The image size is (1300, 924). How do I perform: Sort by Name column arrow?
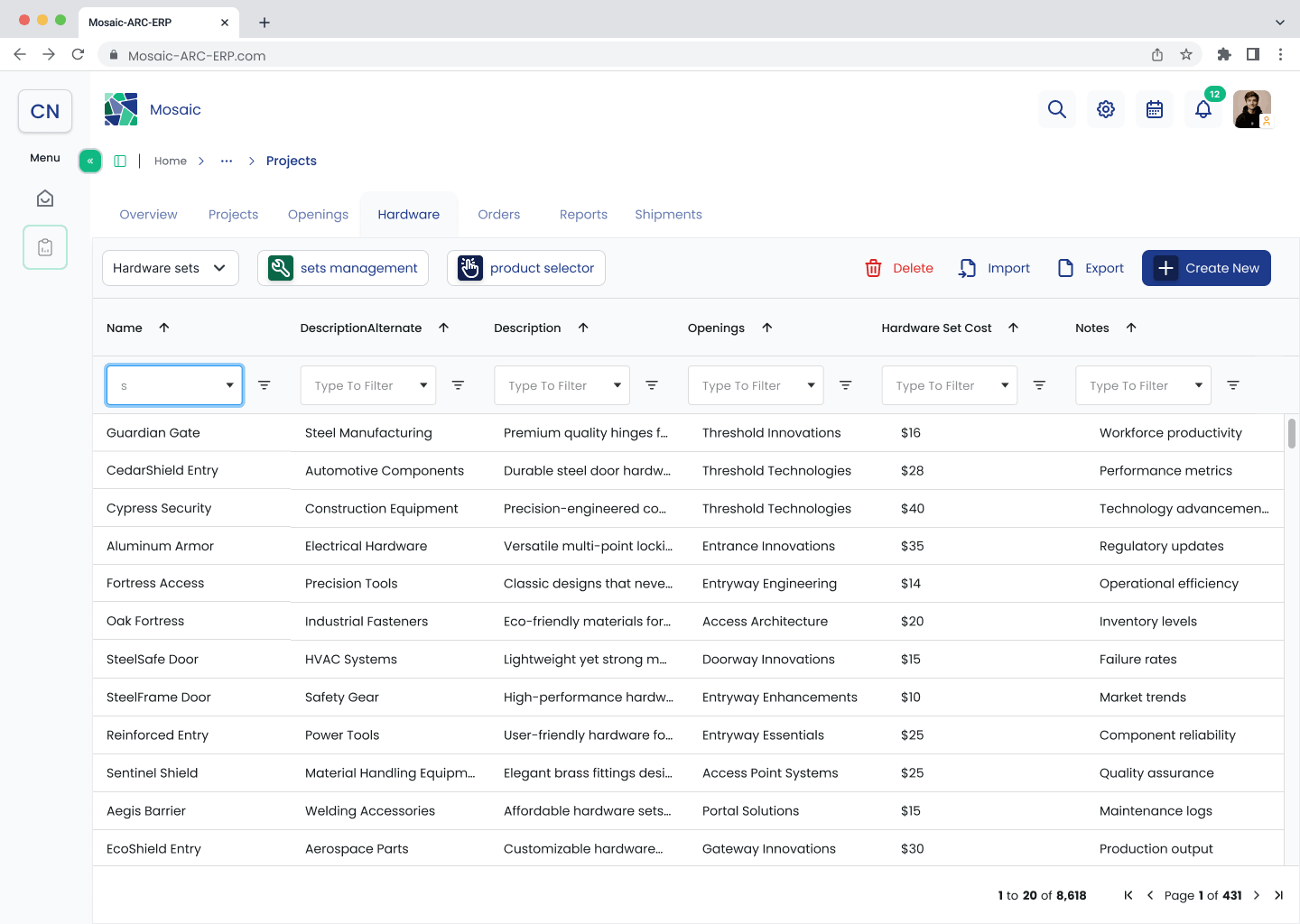point(164,328)
